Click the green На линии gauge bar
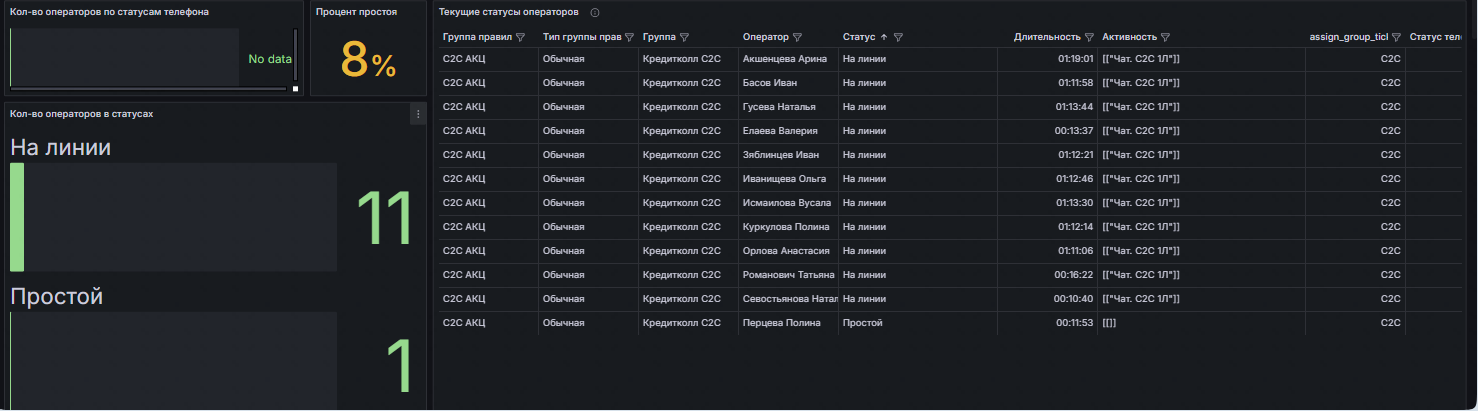 17,217
